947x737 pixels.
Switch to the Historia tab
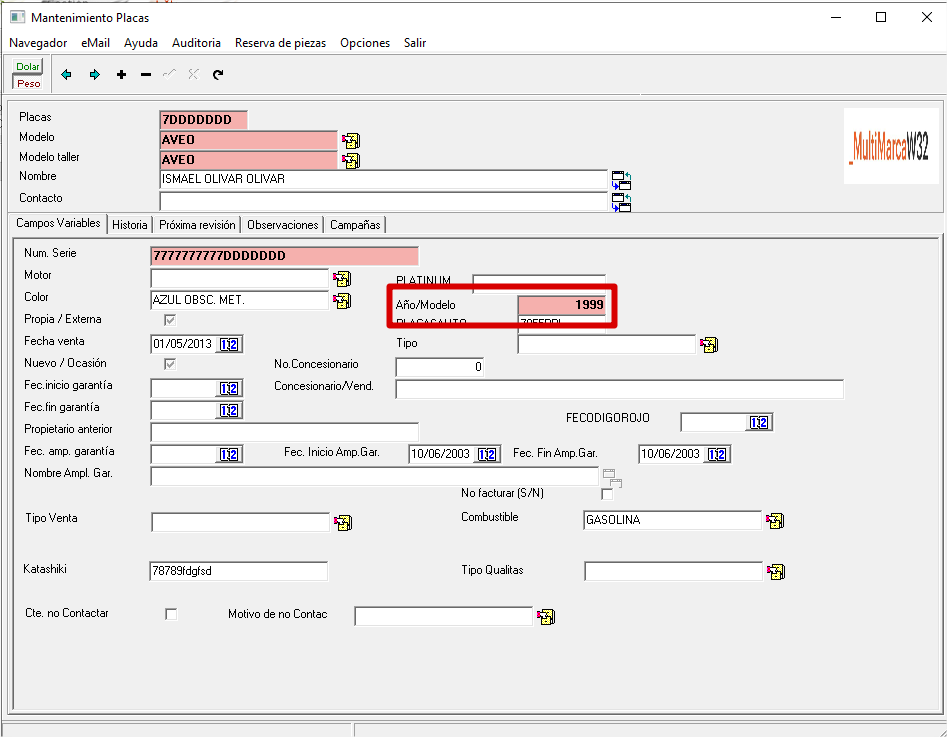pyautogui.click(x=130, y=225)
